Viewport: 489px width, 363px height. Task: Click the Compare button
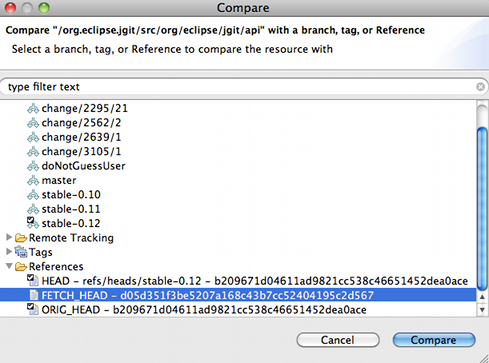click(x=434, y=340)
